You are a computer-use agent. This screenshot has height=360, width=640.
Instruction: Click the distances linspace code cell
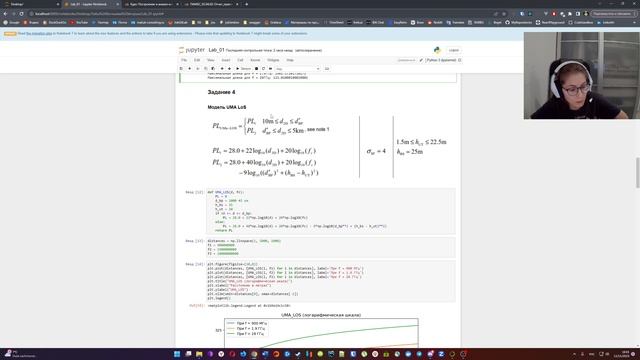coord(331,247)
